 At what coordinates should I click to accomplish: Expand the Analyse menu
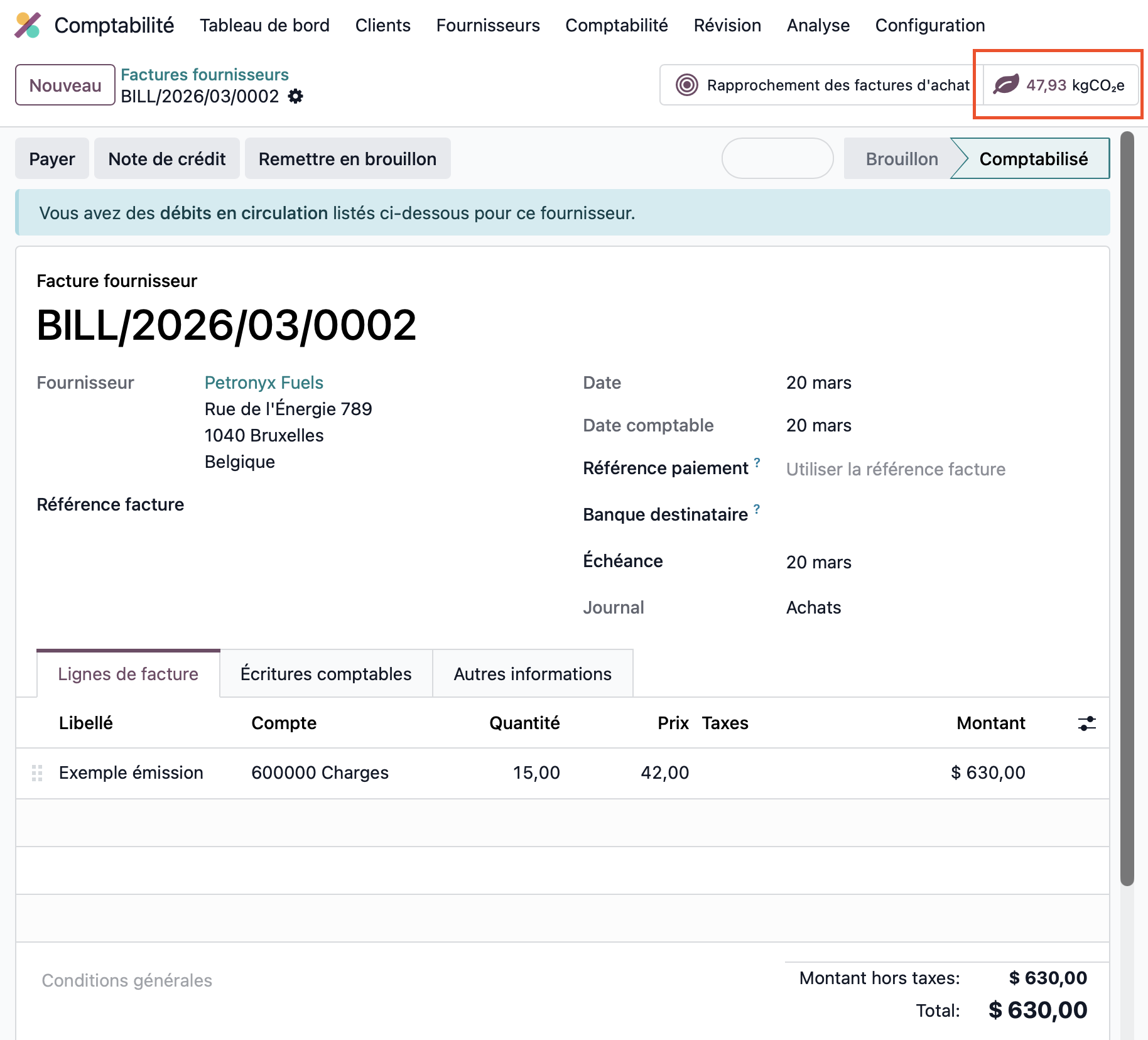[x=818, y=25]
